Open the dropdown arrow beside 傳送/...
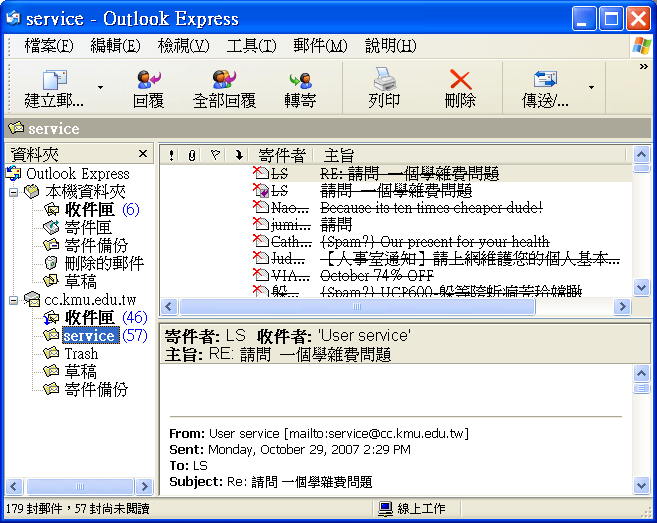This screenshot has height=523, width=657. [x=591, y=88]
